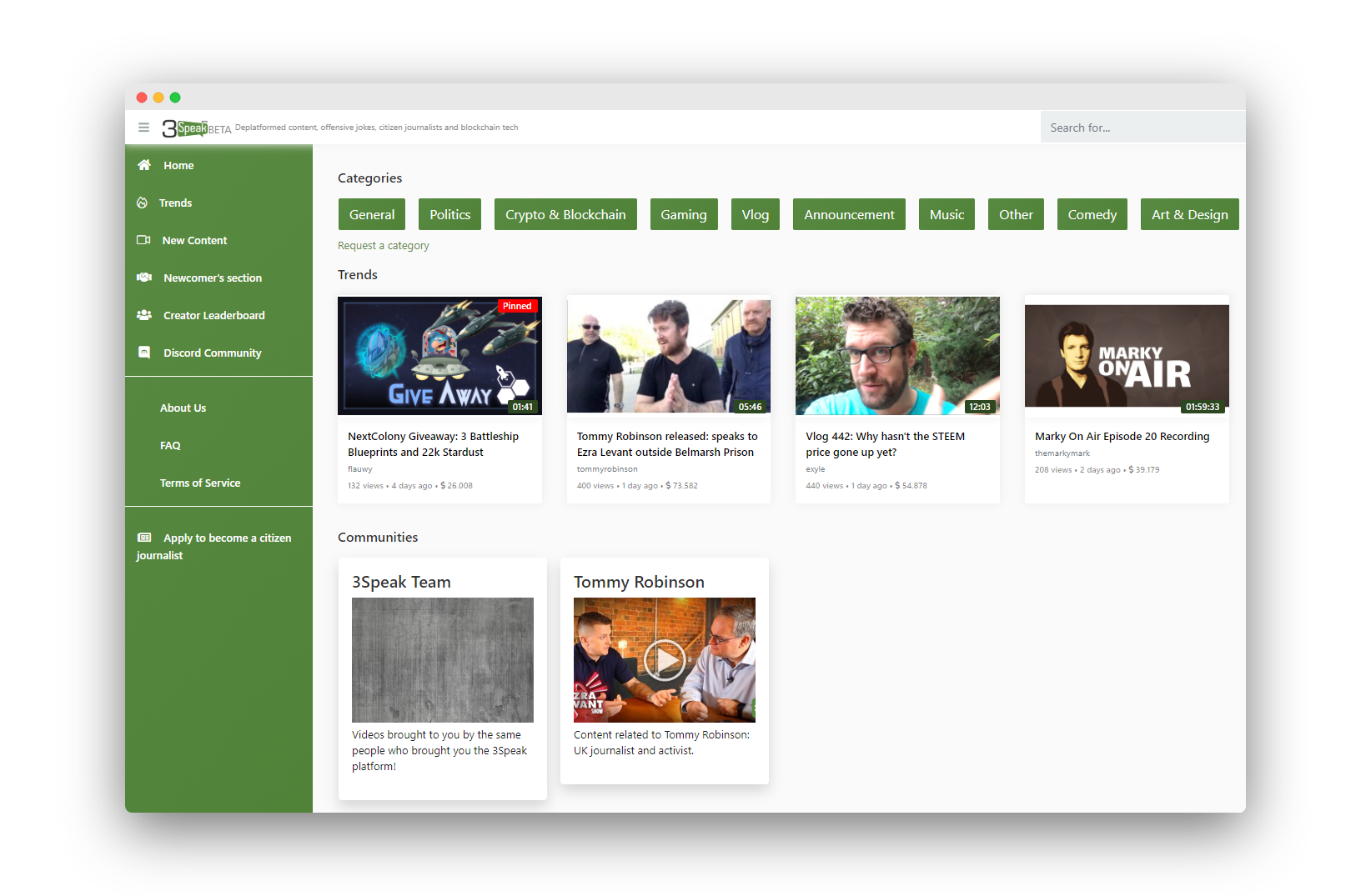Select the Vlog category
The image size is (1371, 896).
pyautogui.click(x=756, y=214)
